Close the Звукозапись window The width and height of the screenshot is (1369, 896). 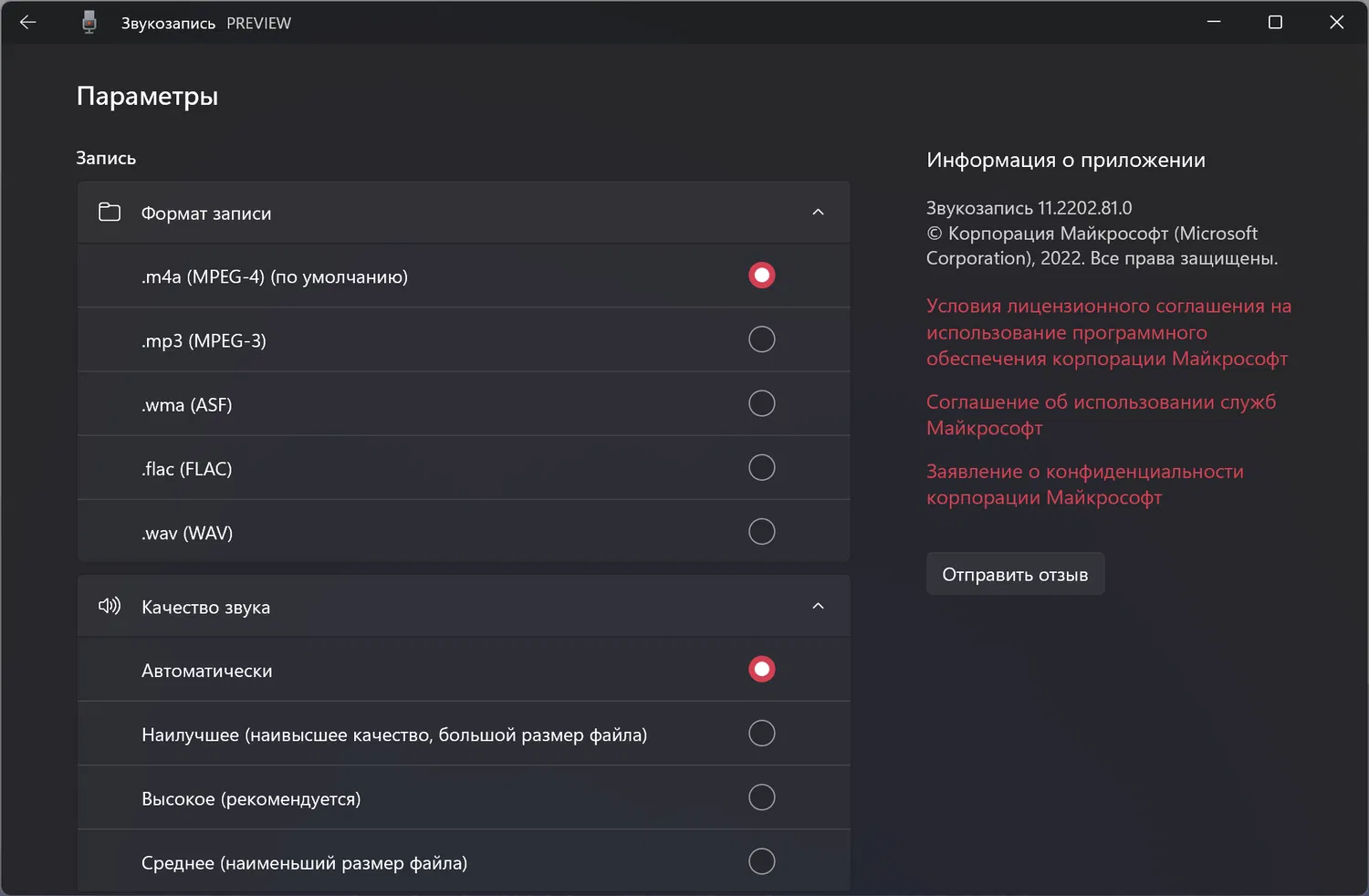(1336, 23)
